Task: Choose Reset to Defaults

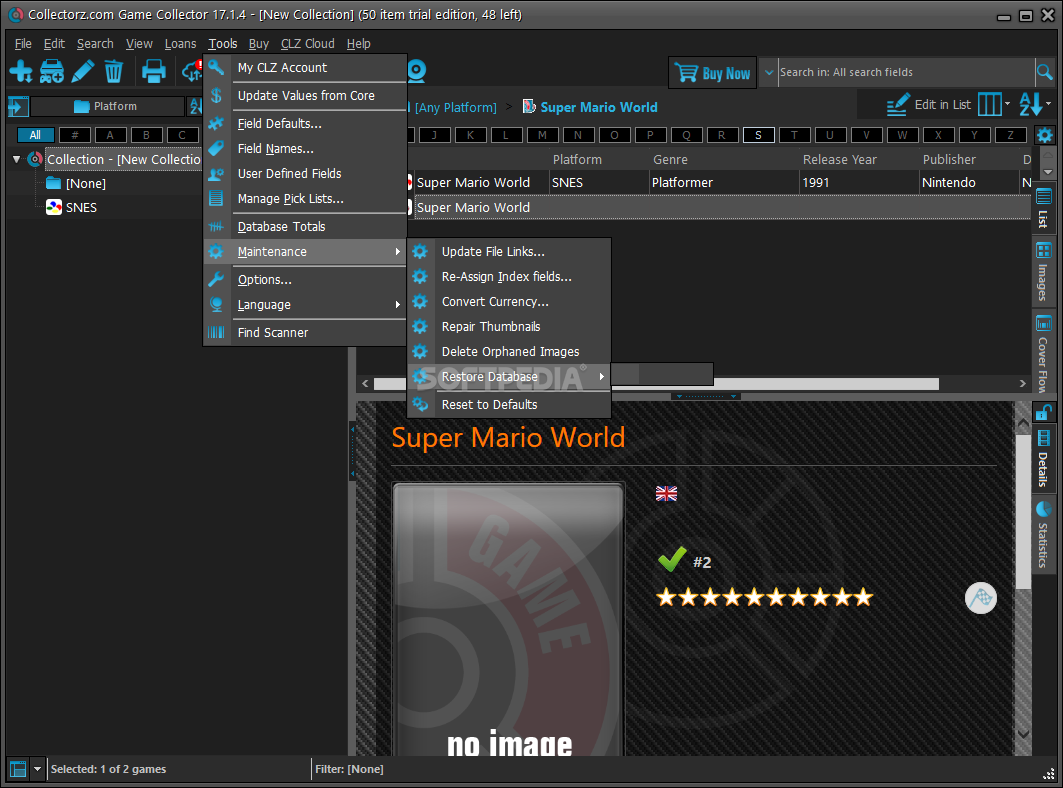Action: [509, 405]
